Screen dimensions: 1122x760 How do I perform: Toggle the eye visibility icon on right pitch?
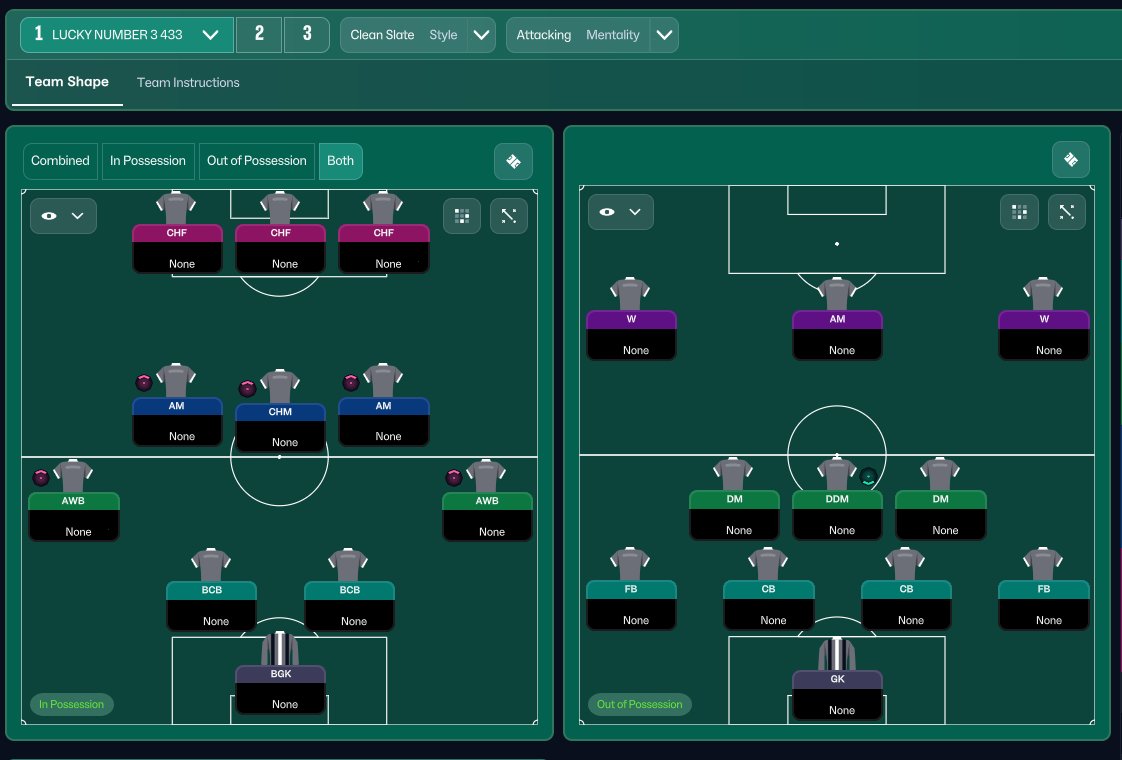(607, 212)
